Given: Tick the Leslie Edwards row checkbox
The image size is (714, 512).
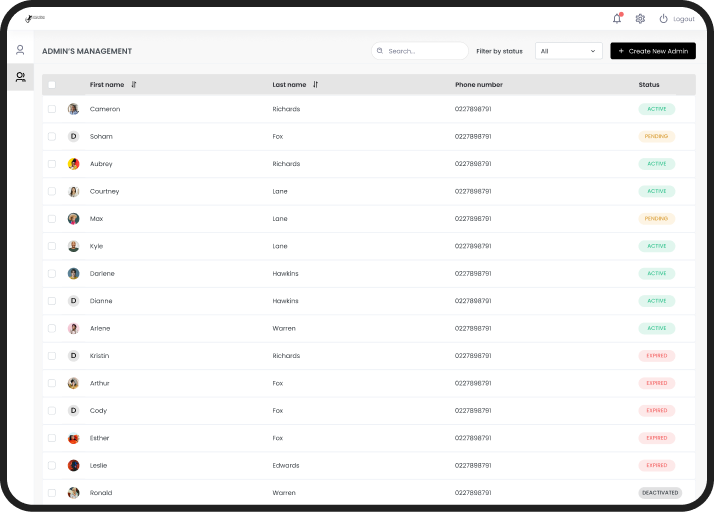Looking at the screenshot, I should [52, 466].
